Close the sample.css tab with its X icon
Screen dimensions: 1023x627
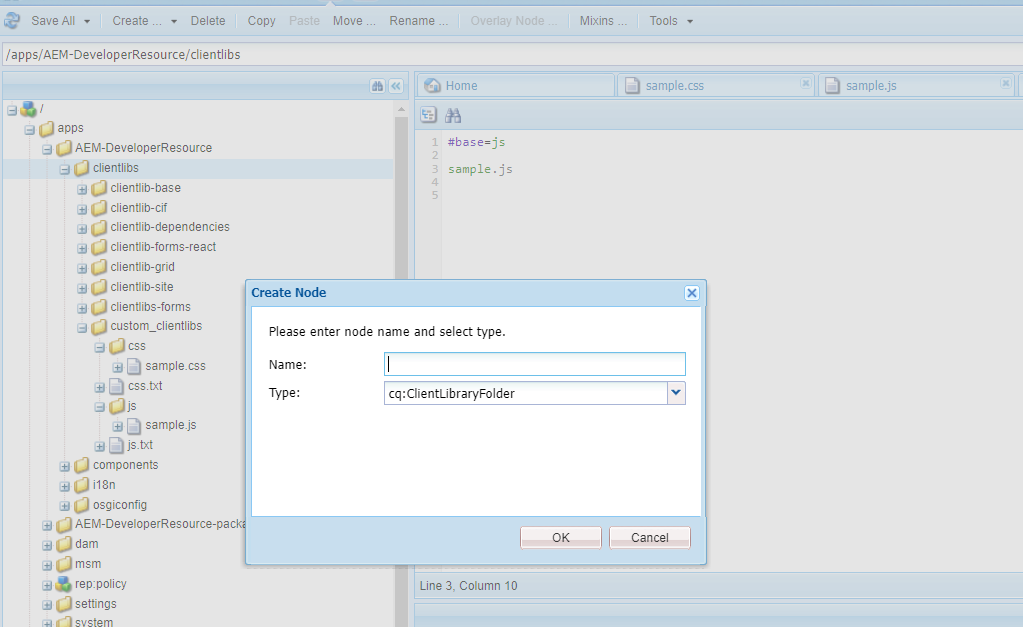(x=805, y=84)
